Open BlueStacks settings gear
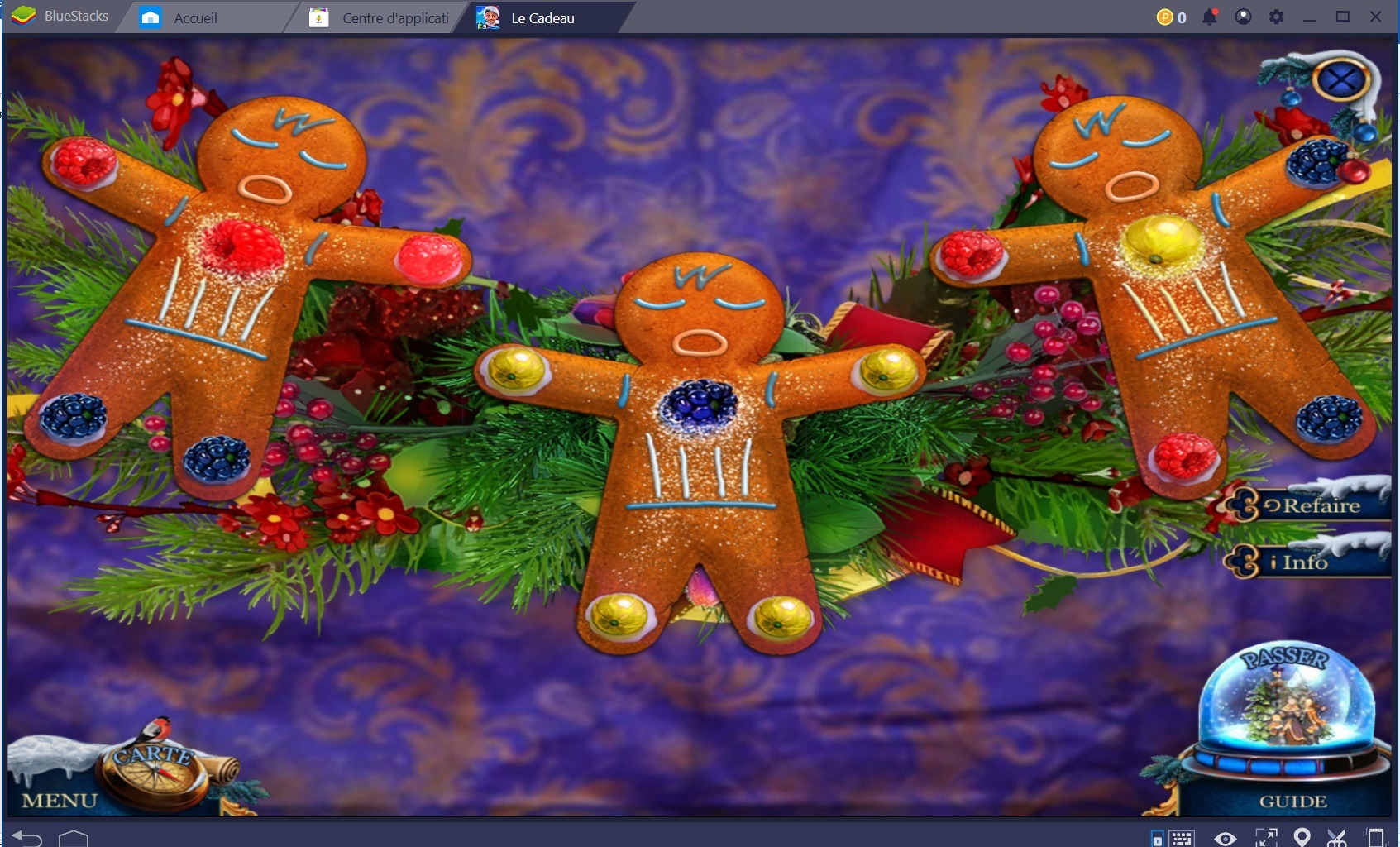This screenshot has height=847, width=1400. tap(1276, 17)
